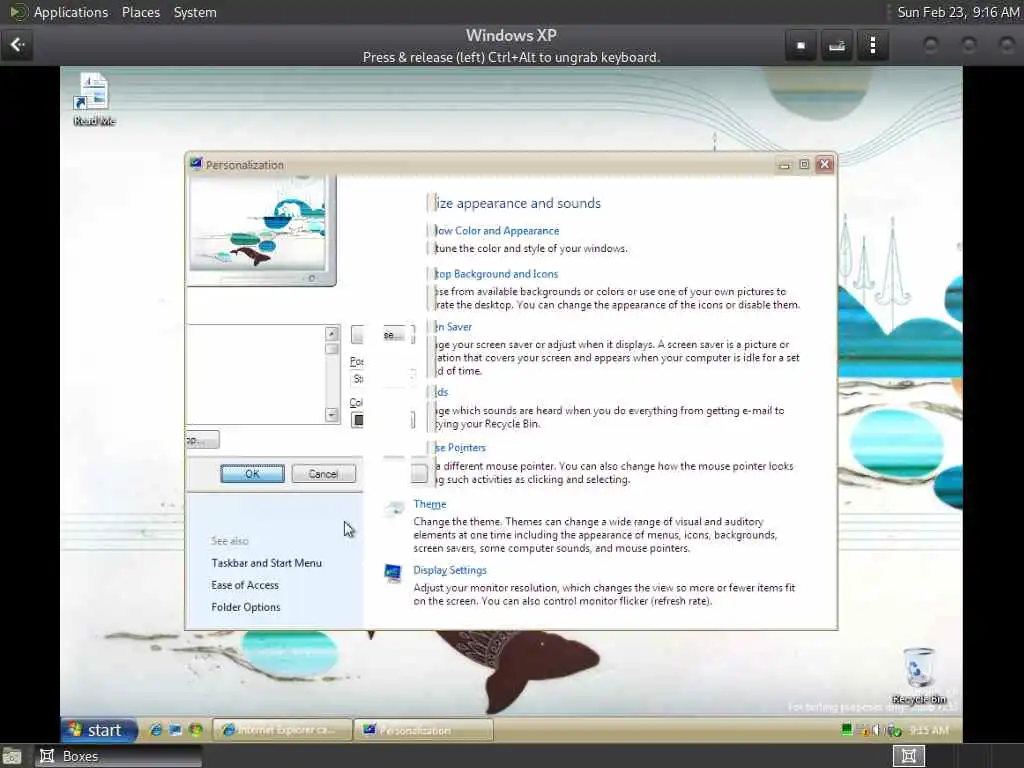Click the GNOME foot icon beside Applications
This screenshot has width=1024, height=768.
point(18,12)
